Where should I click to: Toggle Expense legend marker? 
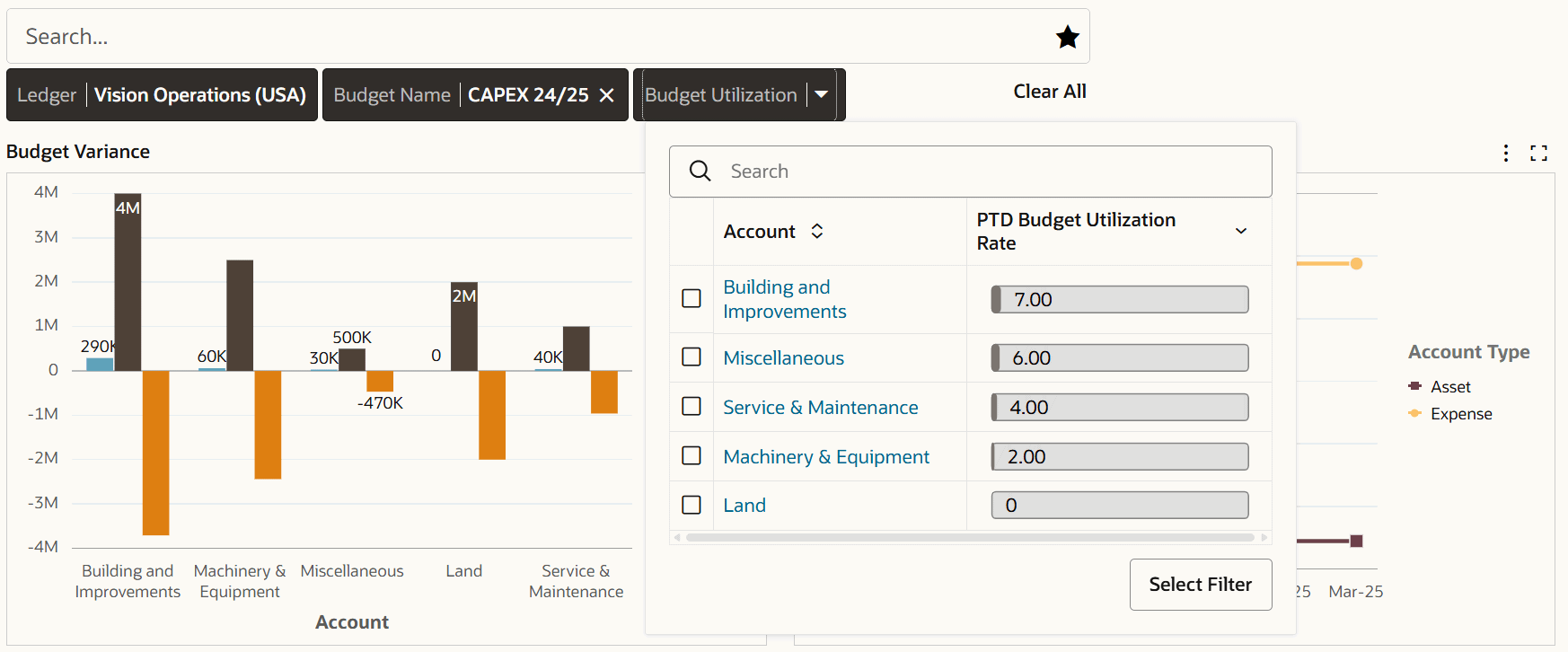[x=1415, y=413]
